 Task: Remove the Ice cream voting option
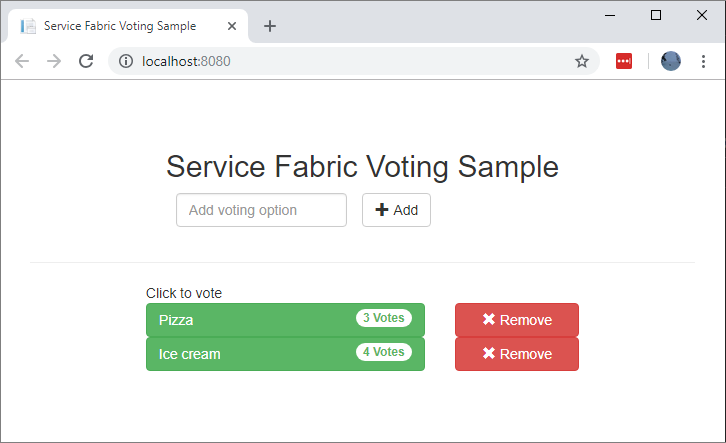[516, 354]
